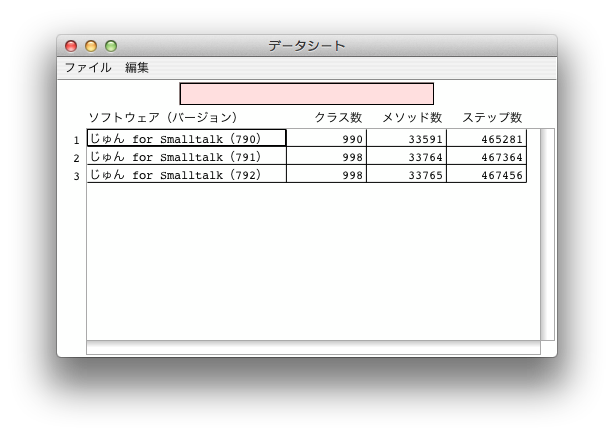Click row number 3
Screen dimensions: 614x436
tap(76, 176)
